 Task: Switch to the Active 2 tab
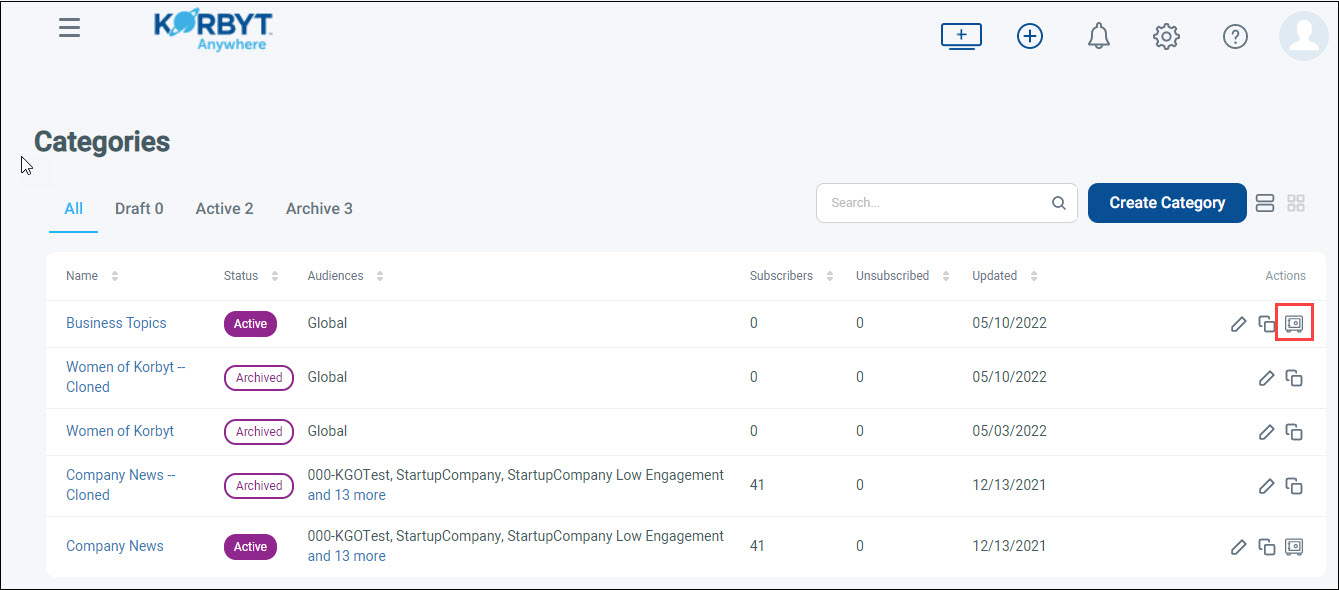pos(224,209)
